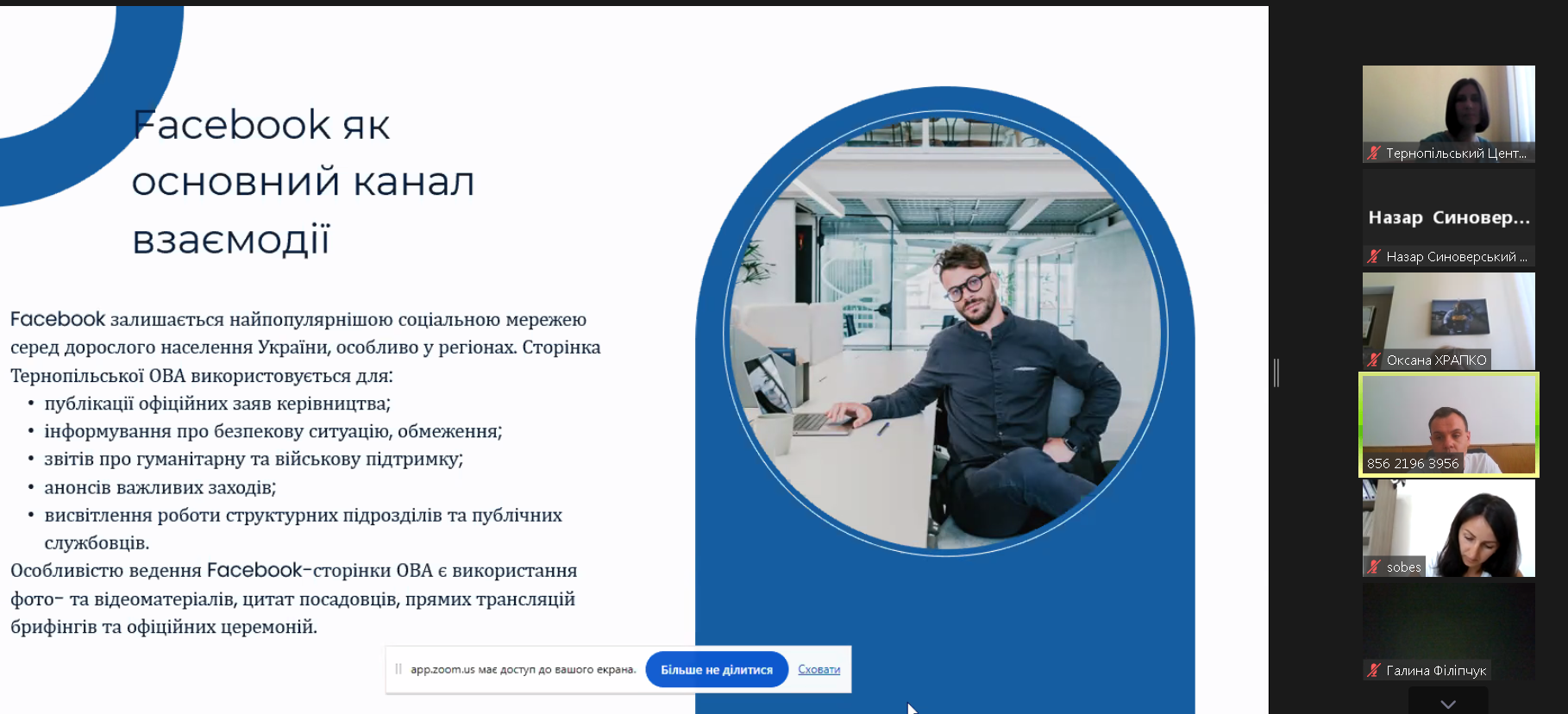Click the bullet 'анонсів важливих заходів;'

(160, 487)
